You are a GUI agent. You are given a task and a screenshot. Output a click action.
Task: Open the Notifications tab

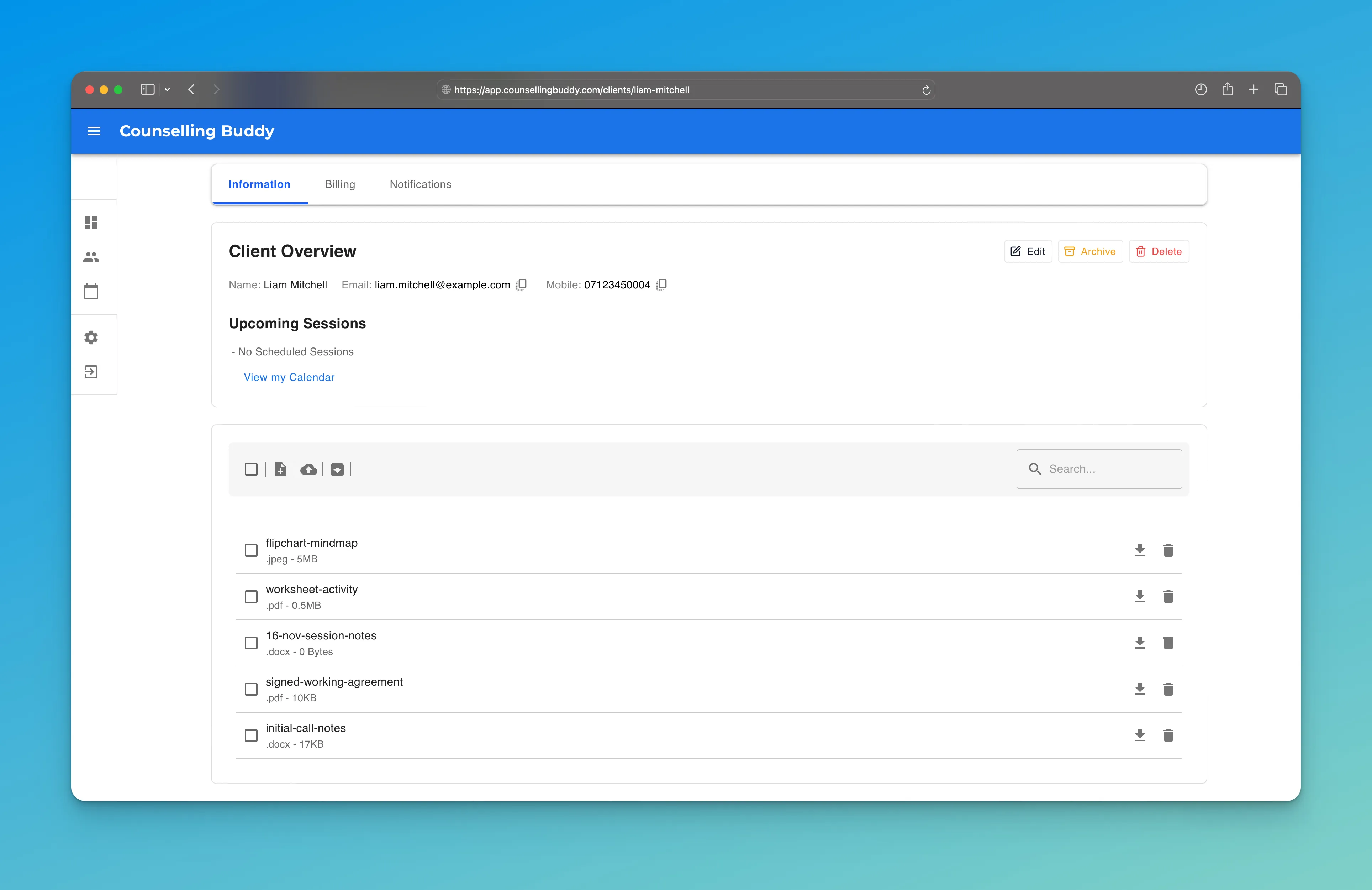click(x=420, y=184)
